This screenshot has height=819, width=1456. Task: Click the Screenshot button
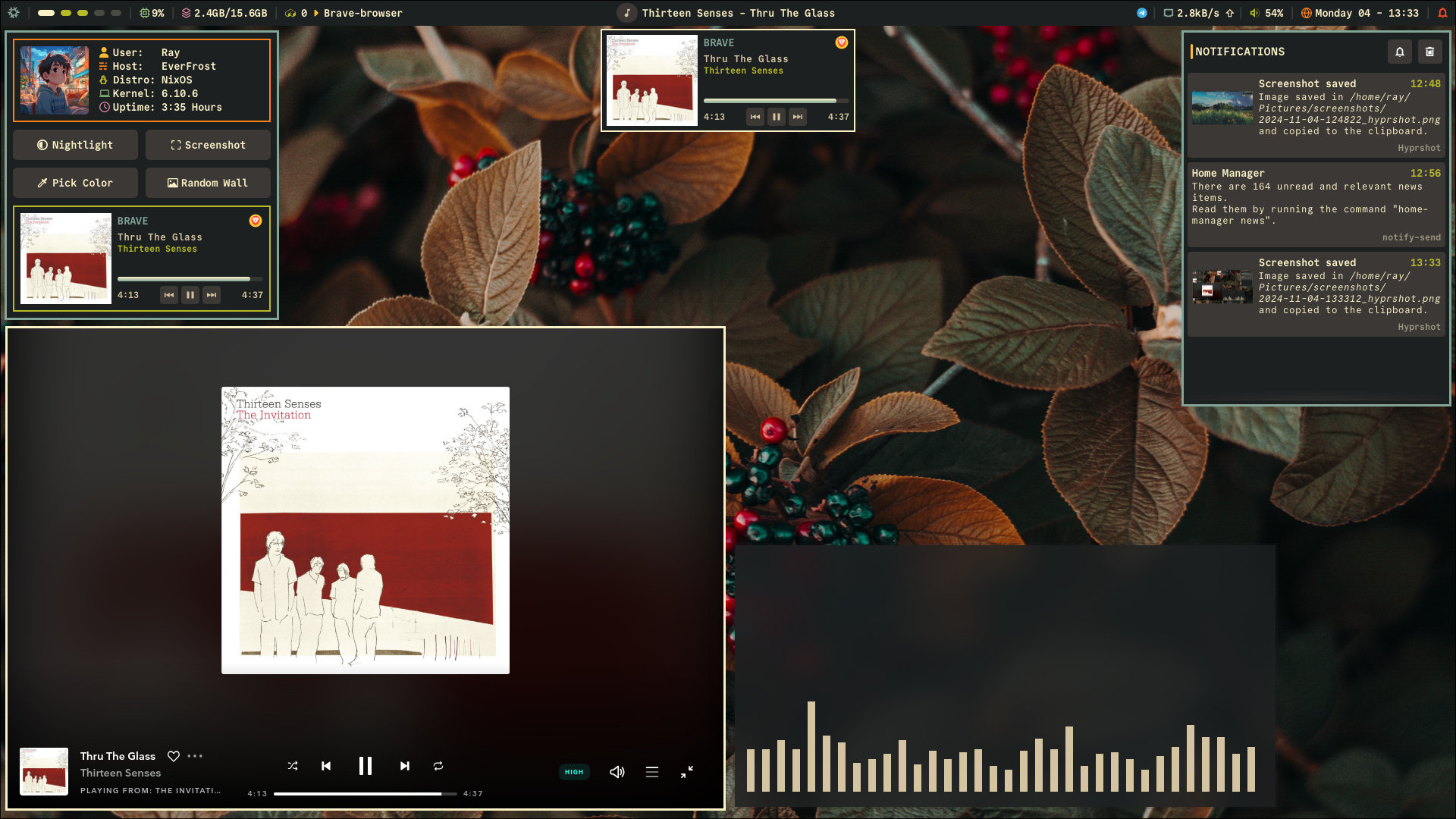click(208, 145)
